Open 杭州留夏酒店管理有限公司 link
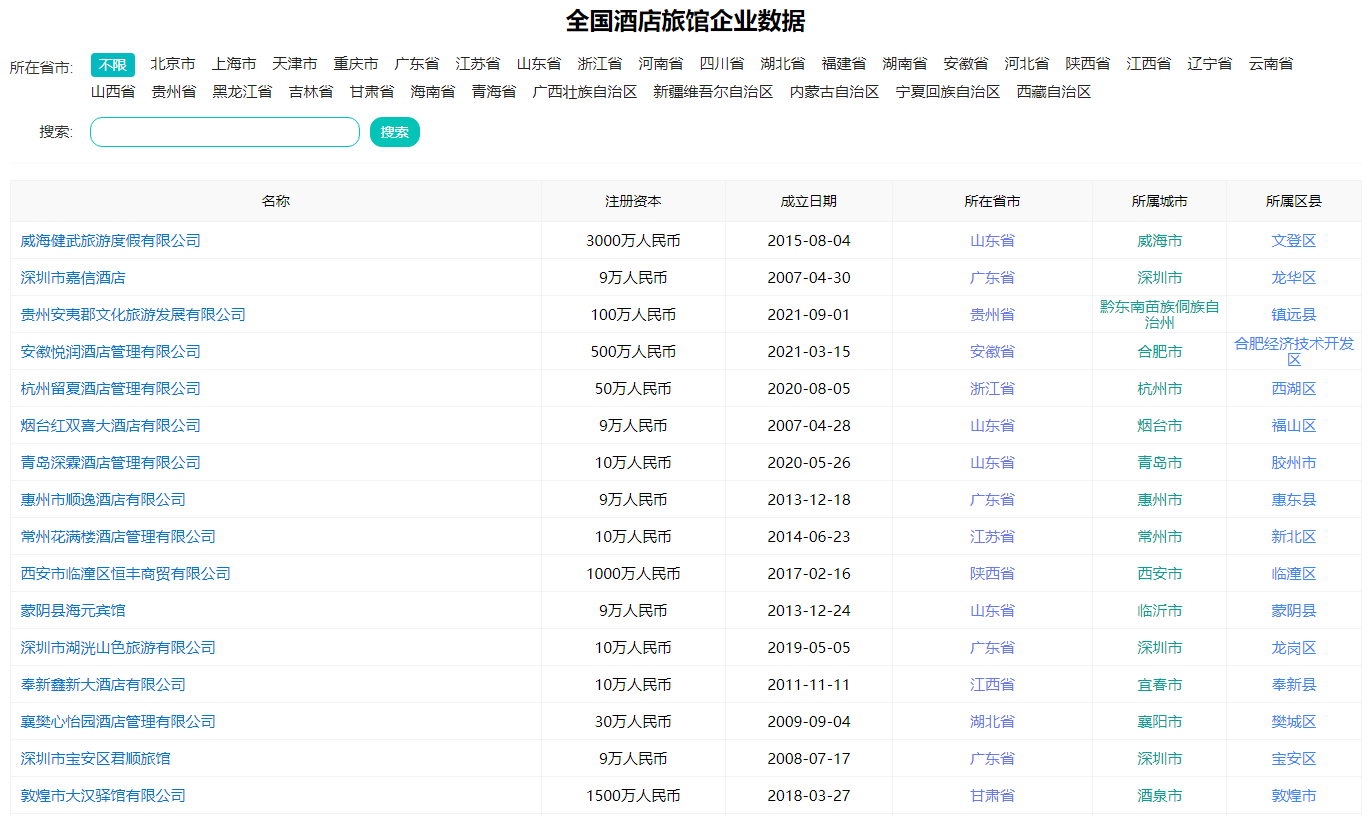The image size is (1369, 816). click(111, 389)
